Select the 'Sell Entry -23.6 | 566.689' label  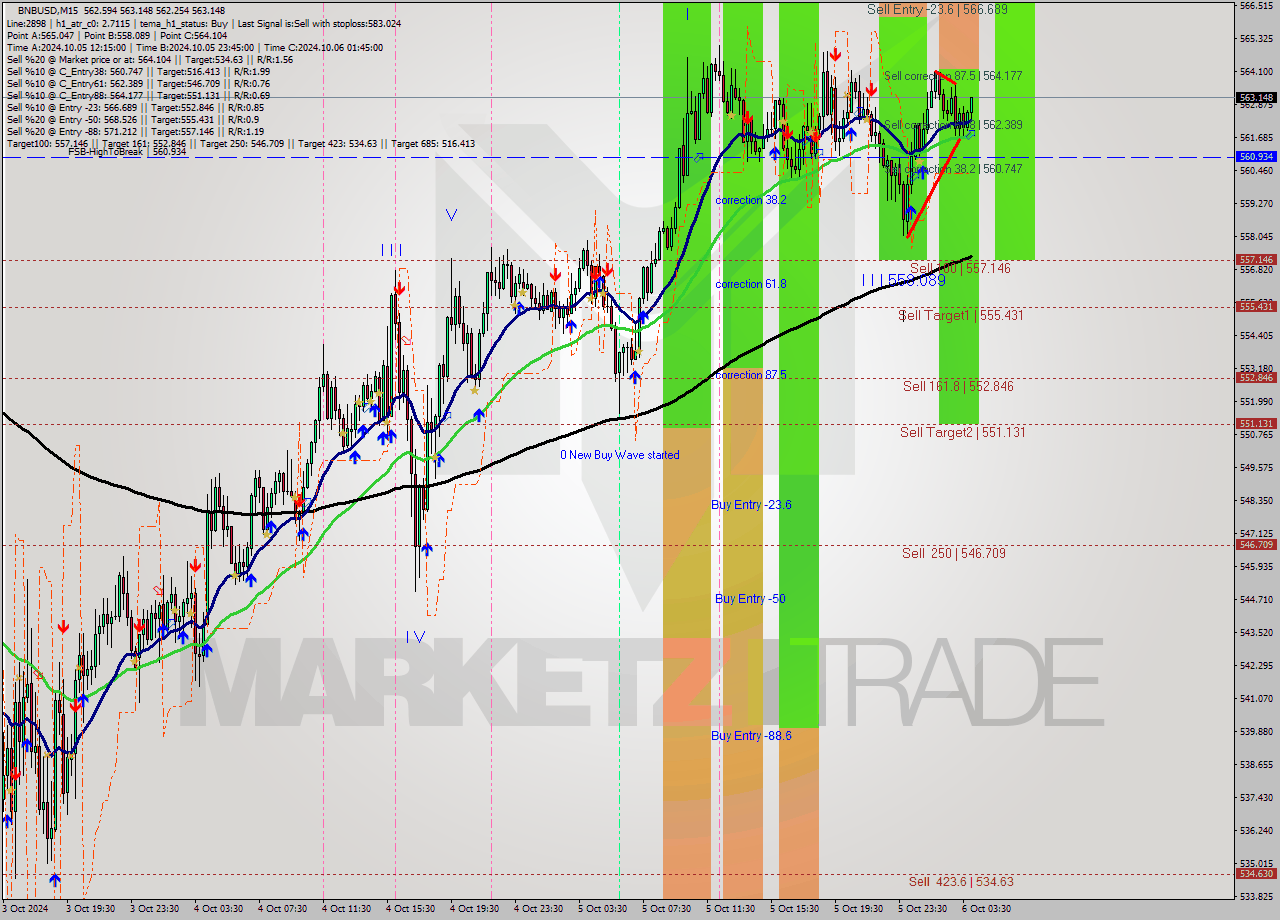click(x=937, y=9)
